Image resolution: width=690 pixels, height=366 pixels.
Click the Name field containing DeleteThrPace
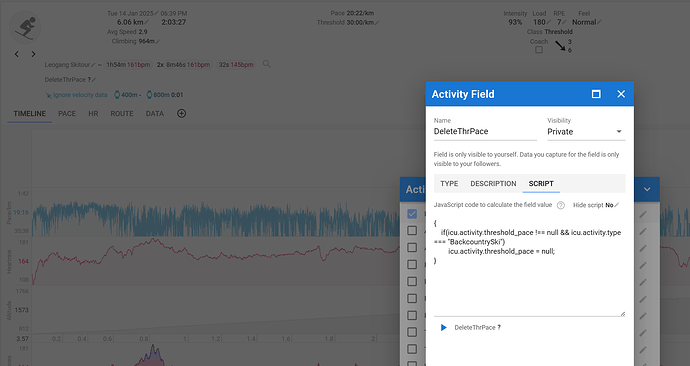pos(485,131)
